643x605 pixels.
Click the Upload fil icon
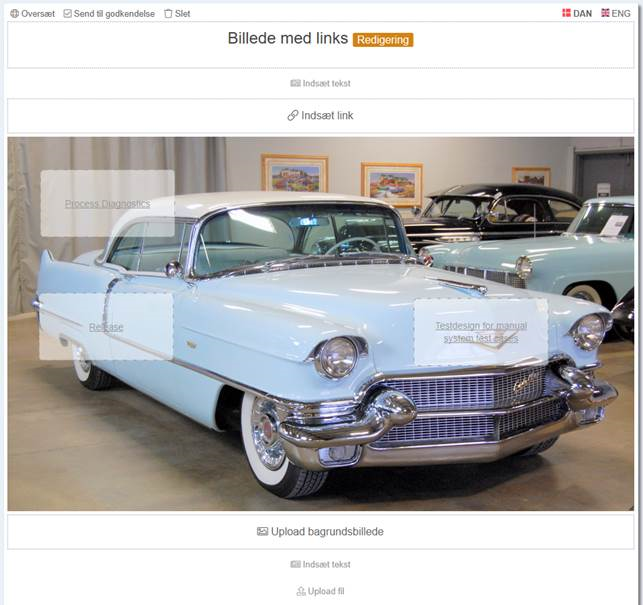coord(301,591)
